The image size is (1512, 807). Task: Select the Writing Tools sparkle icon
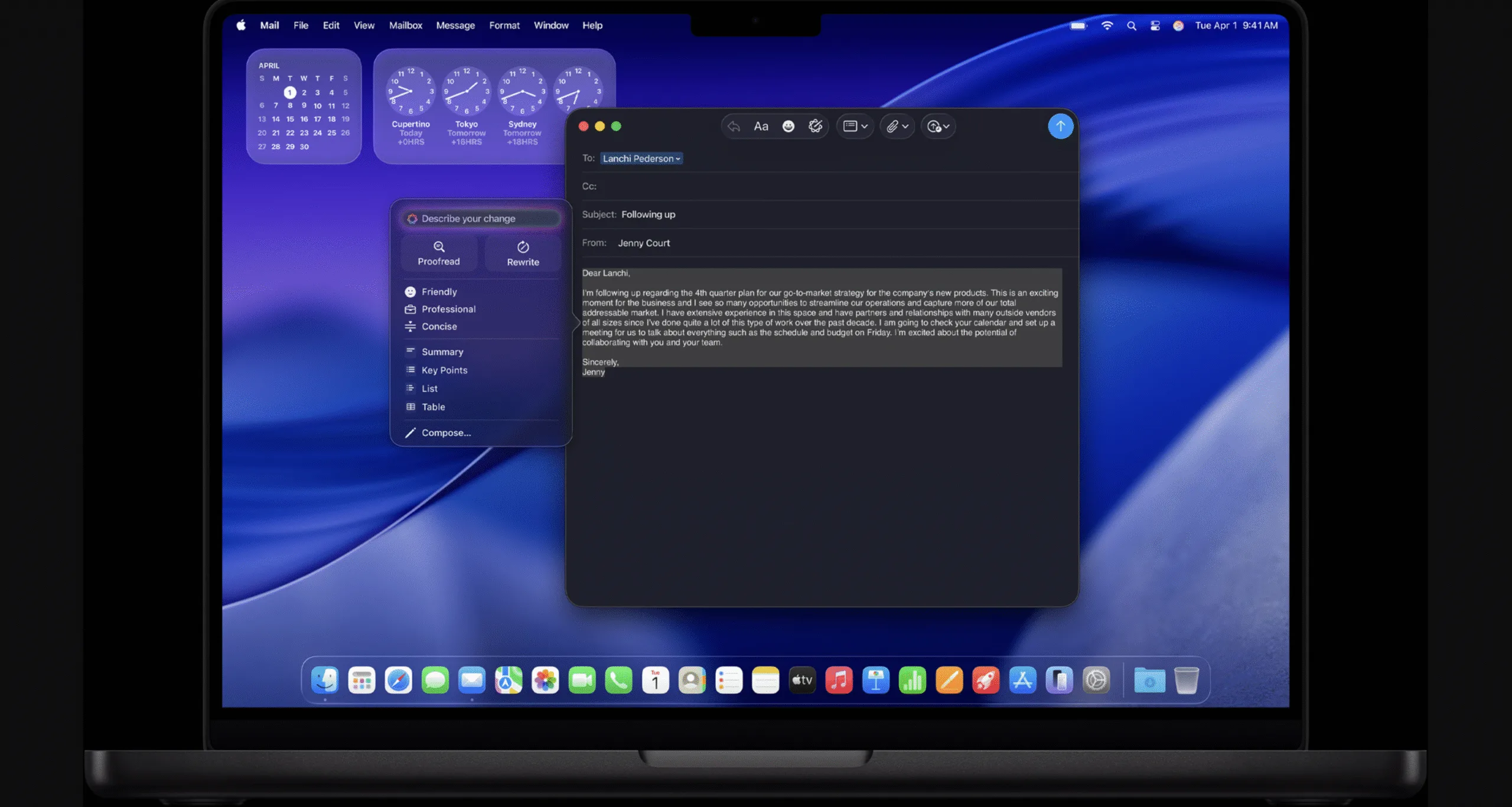(x=816, y=126)
